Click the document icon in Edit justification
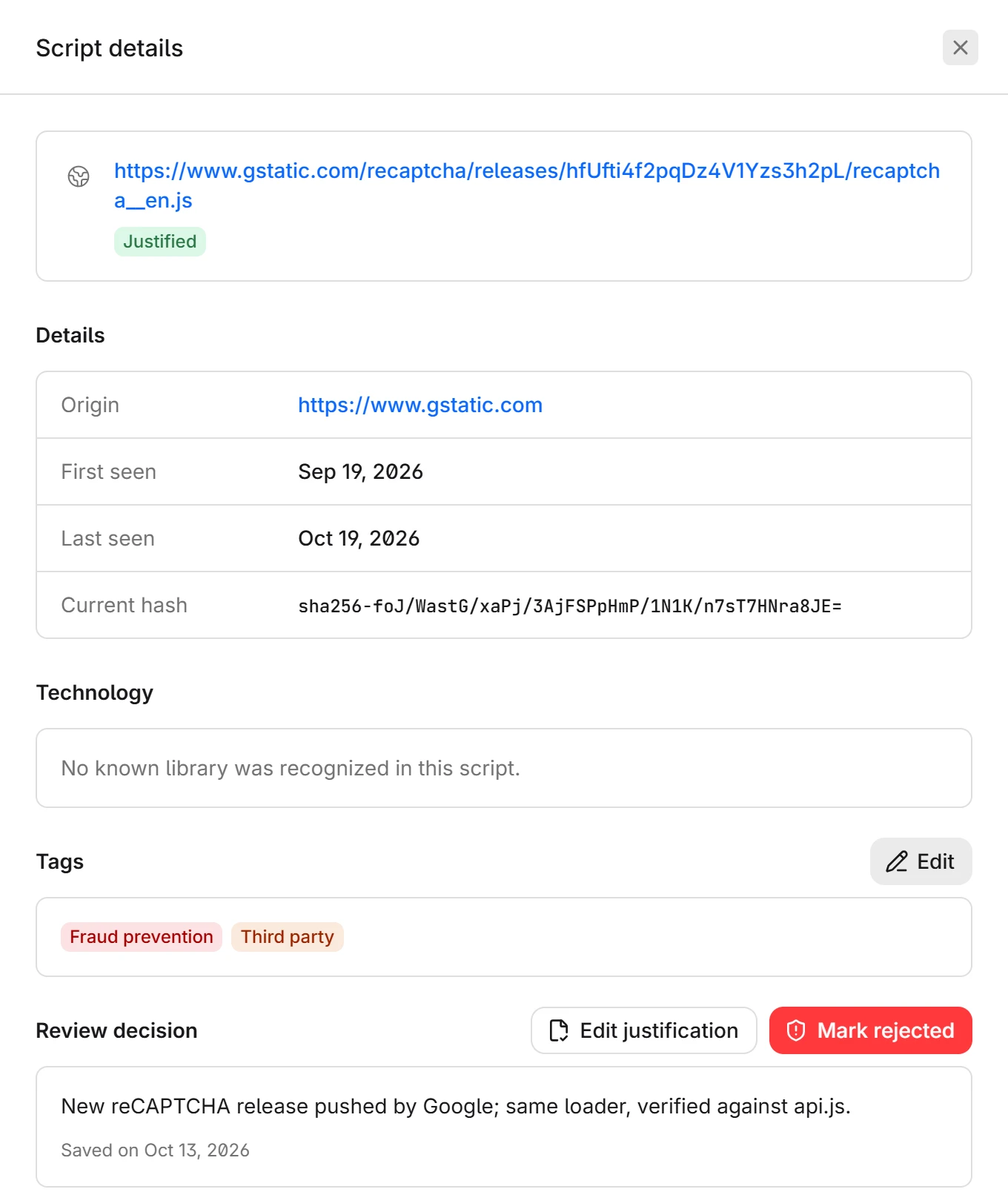Image resolution: width=1008 pixels, height=1192 pixels. coord(559,1030)
